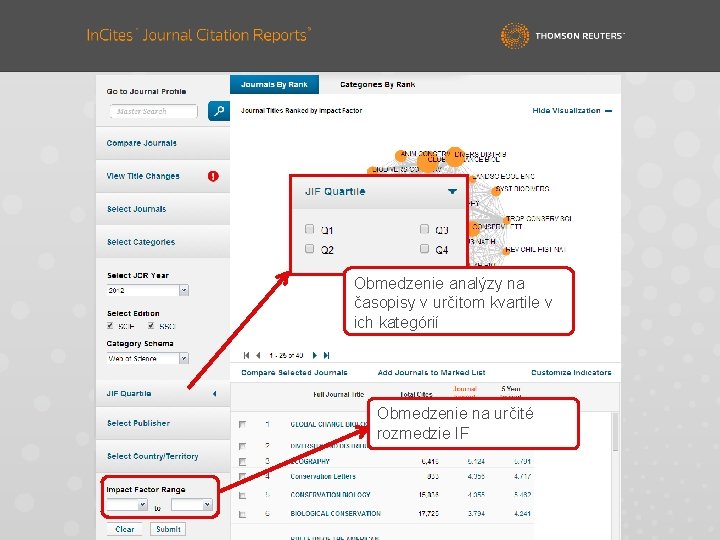
Task: Select the Biological Conservation row checkbox
Action: [x=242, y=514]
